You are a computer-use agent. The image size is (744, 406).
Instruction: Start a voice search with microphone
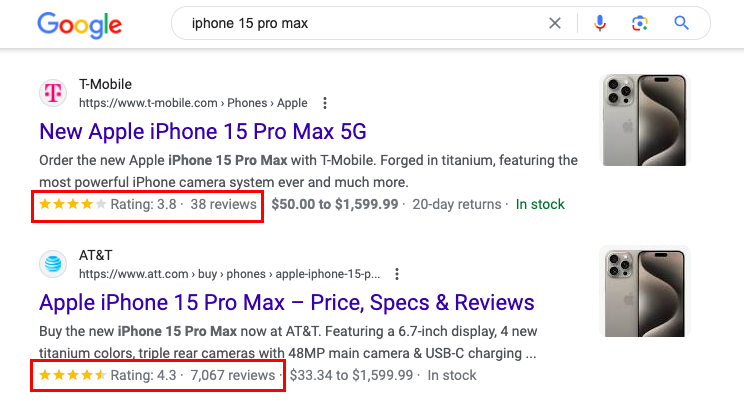pyautogui.click(x=600, y=23)
